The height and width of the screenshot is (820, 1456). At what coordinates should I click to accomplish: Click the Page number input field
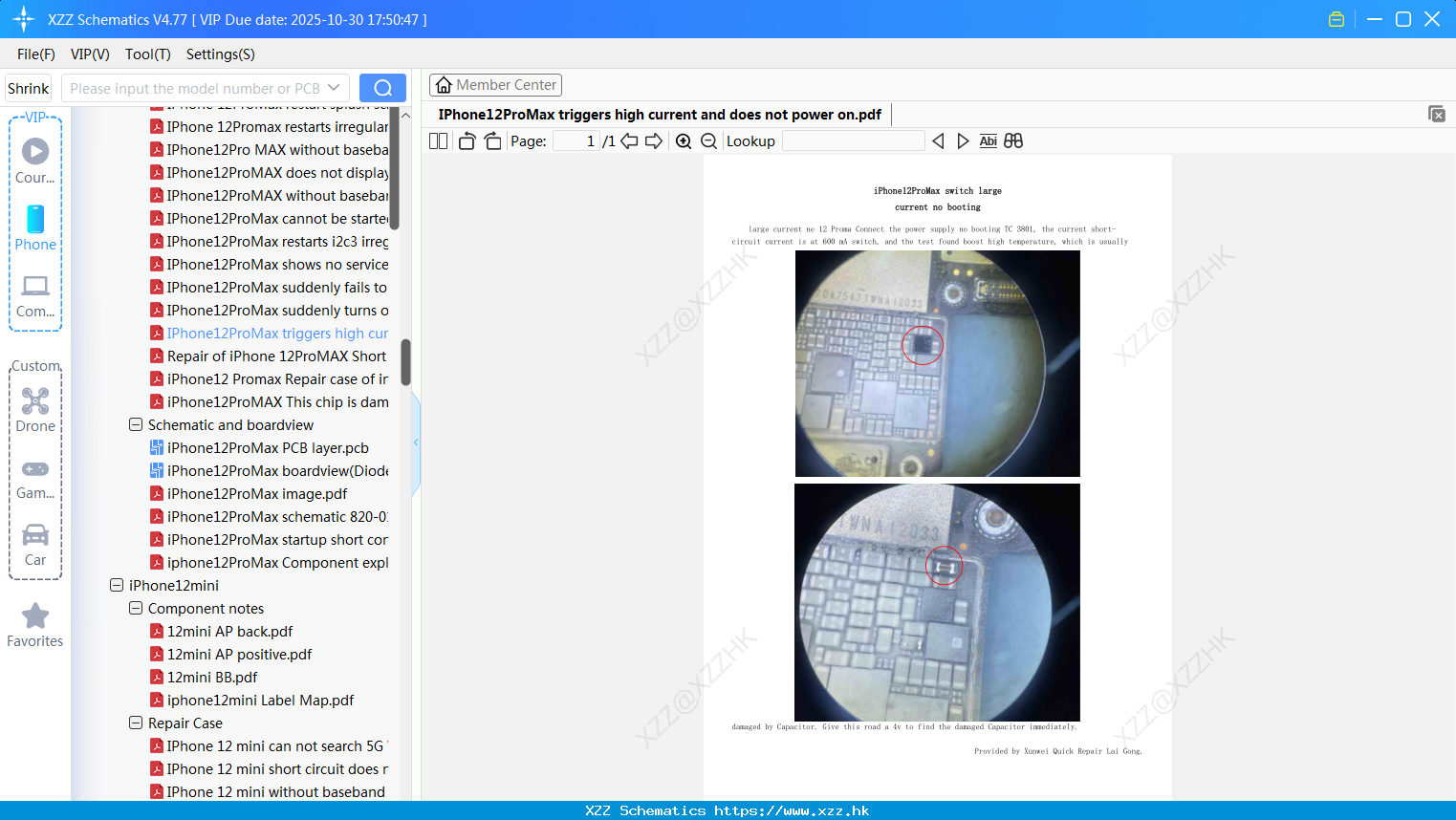576,140
